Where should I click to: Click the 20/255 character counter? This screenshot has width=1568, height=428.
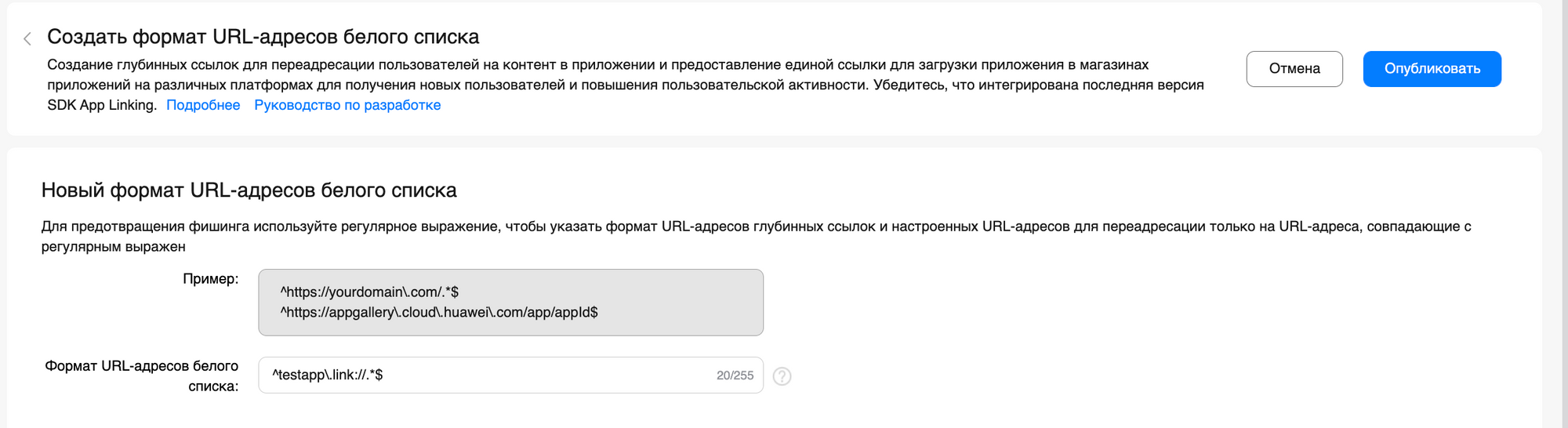[x=735, y=376]
